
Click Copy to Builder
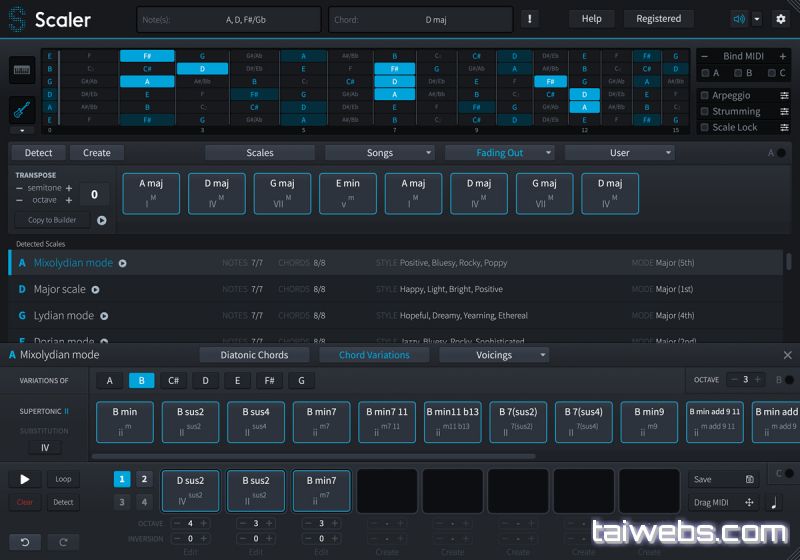click(52, 220)
